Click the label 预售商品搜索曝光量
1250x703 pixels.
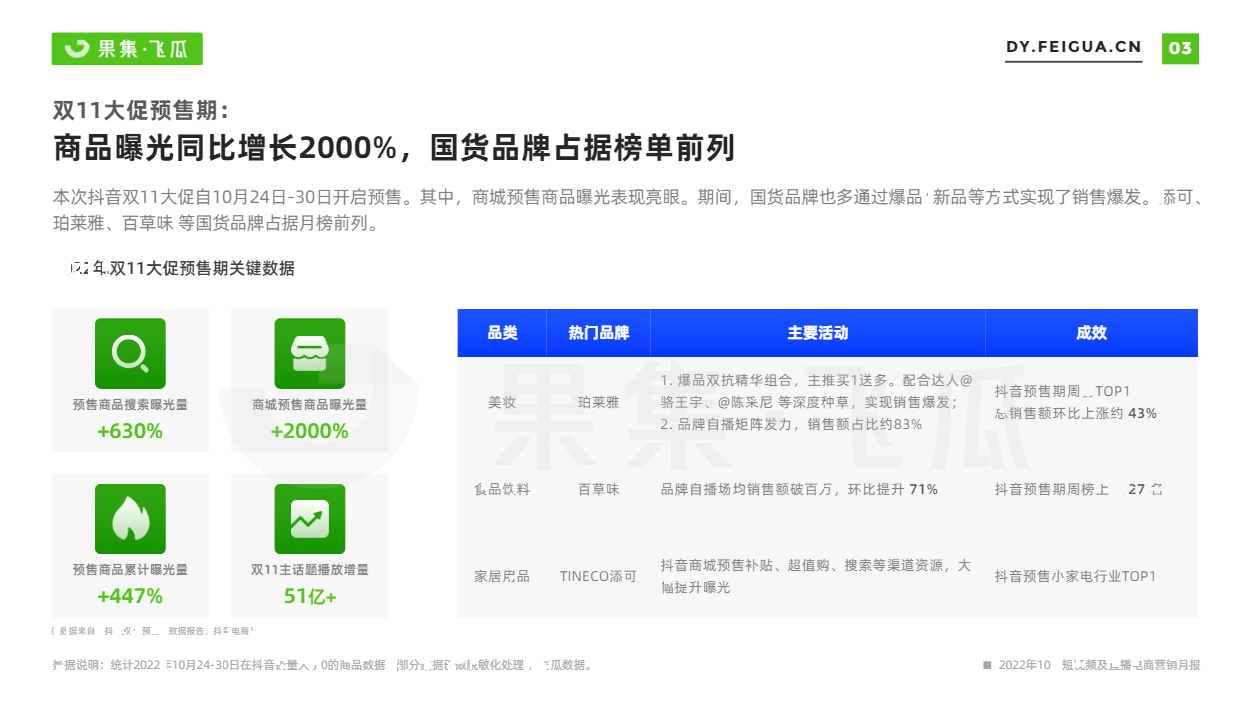tap(130, 405)
